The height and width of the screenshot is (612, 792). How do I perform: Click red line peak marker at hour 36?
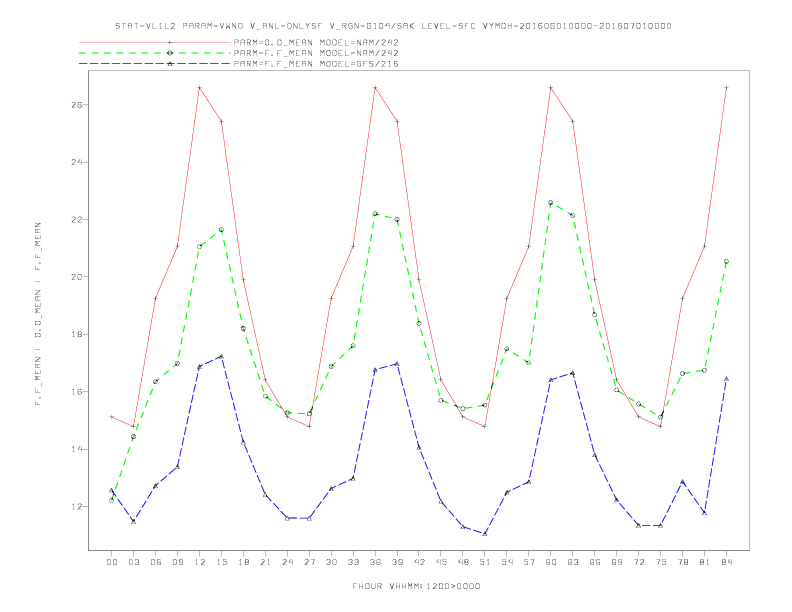(x=375, y=88)
